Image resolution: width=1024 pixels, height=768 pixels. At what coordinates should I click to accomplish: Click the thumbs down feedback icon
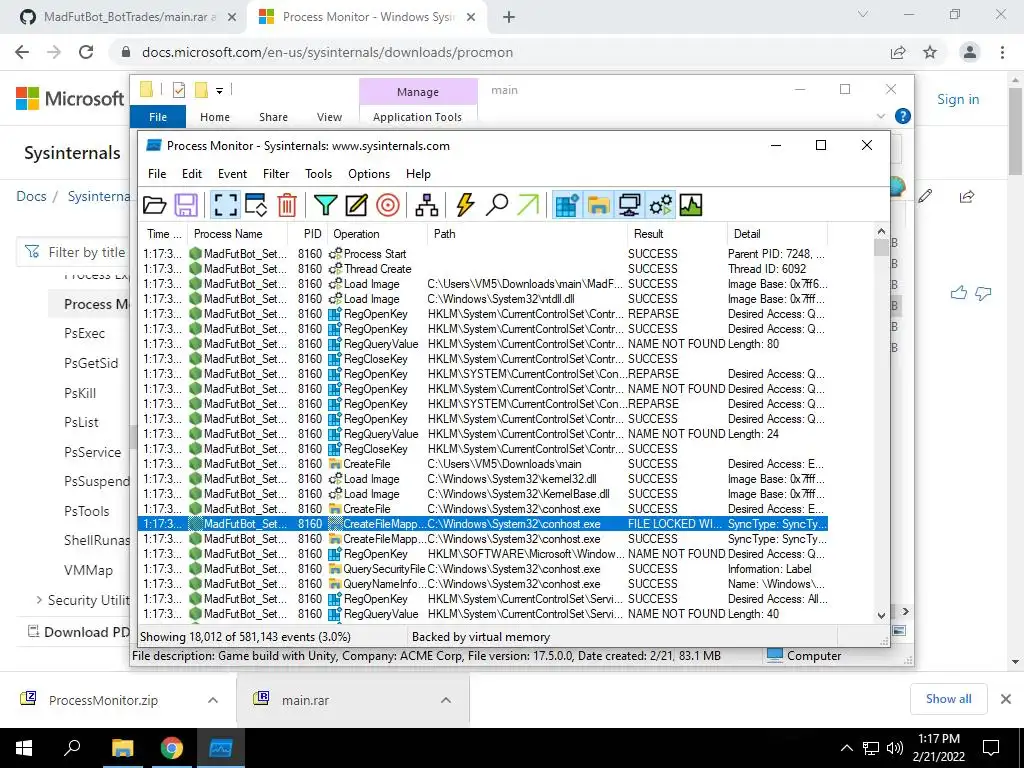pos(983,294)
